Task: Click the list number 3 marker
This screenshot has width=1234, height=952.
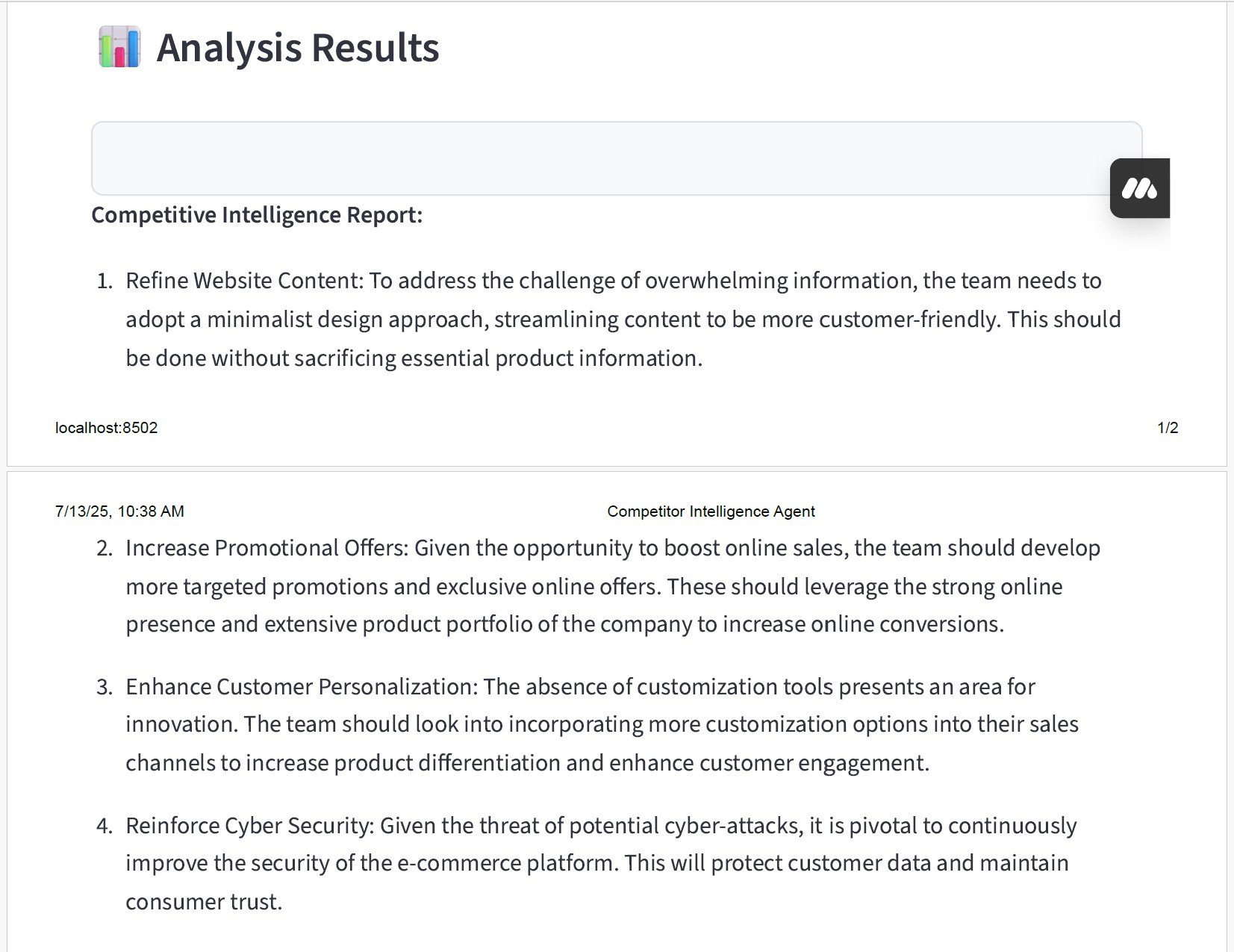Action: (105, 688)
